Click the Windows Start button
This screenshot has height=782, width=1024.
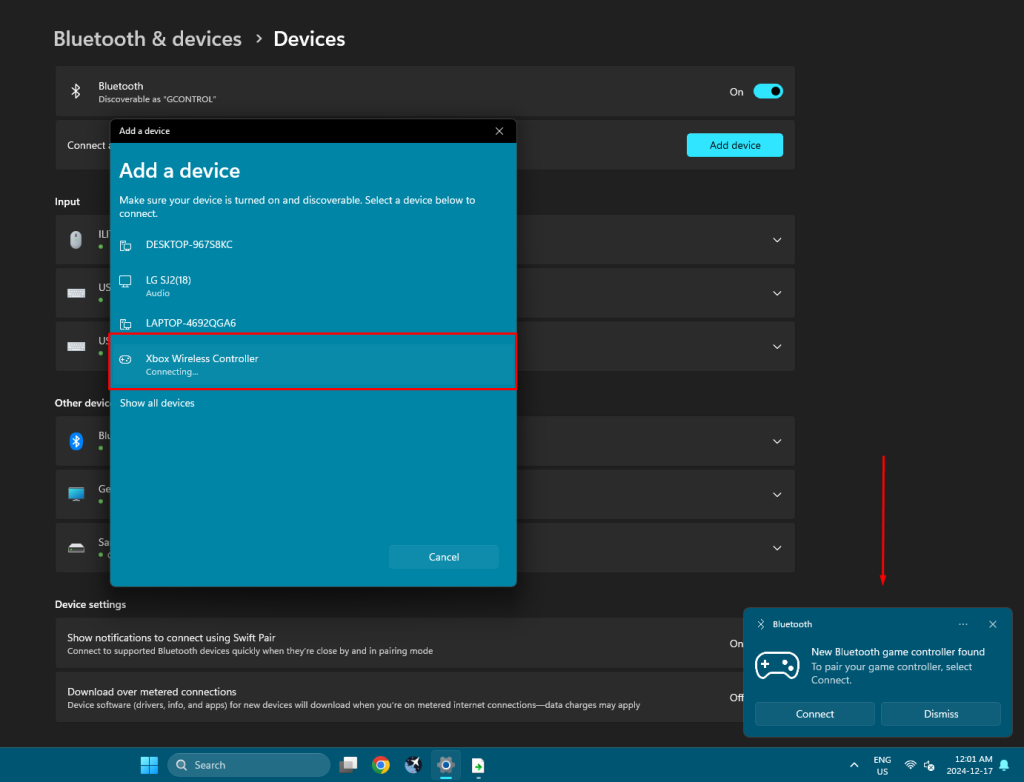click(148, 764)
